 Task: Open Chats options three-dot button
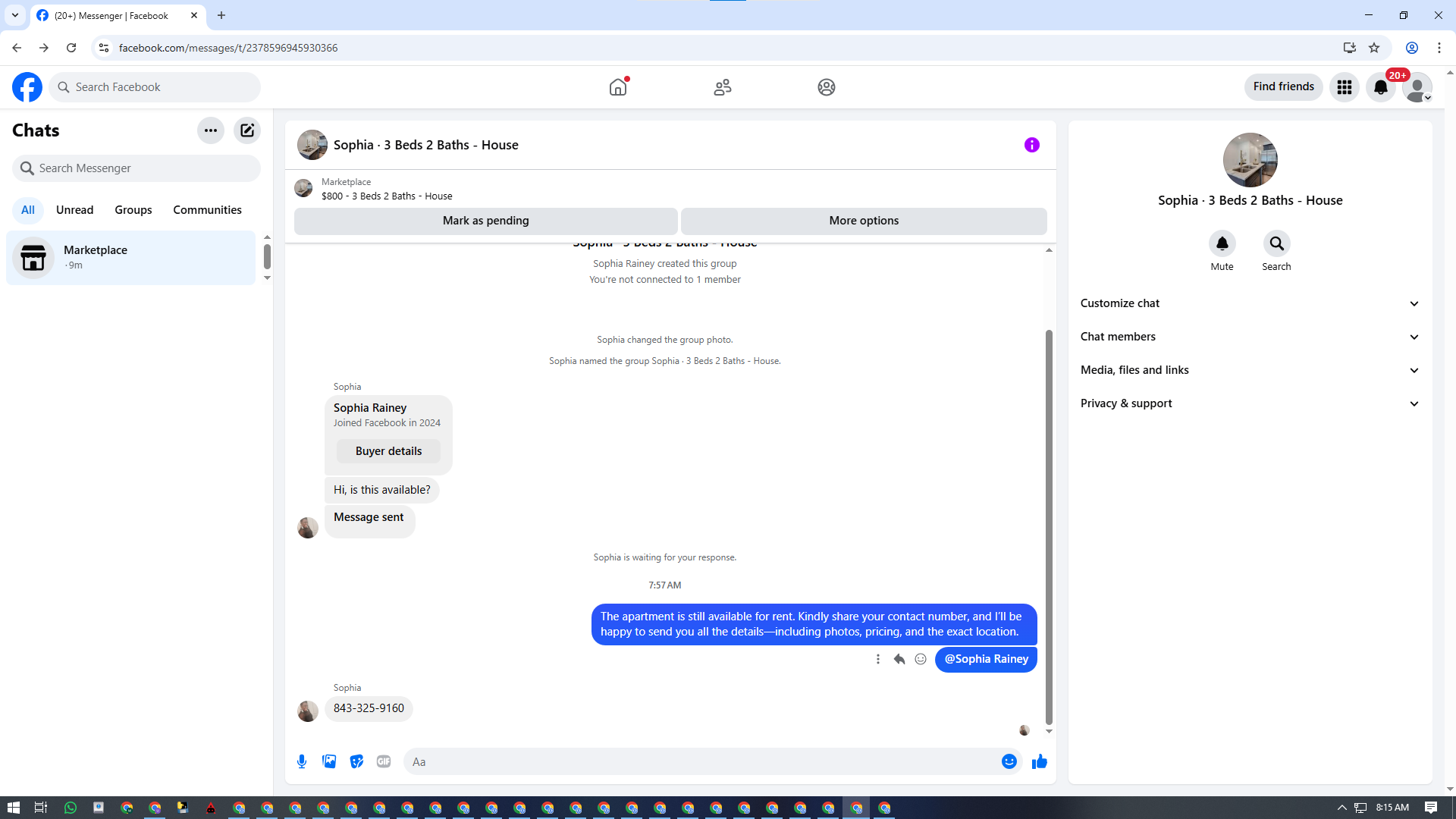click(211, 130)
